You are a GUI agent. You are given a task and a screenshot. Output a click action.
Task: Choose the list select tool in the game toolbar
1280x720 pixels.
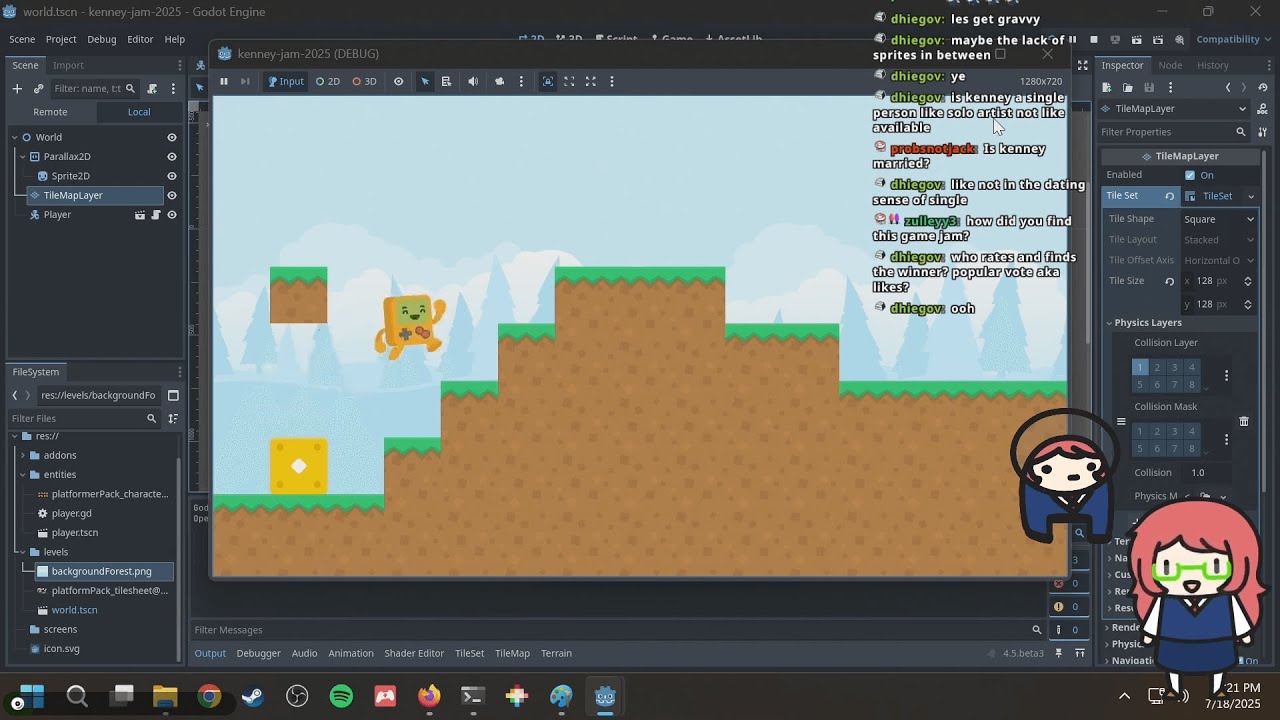(446, 81)
